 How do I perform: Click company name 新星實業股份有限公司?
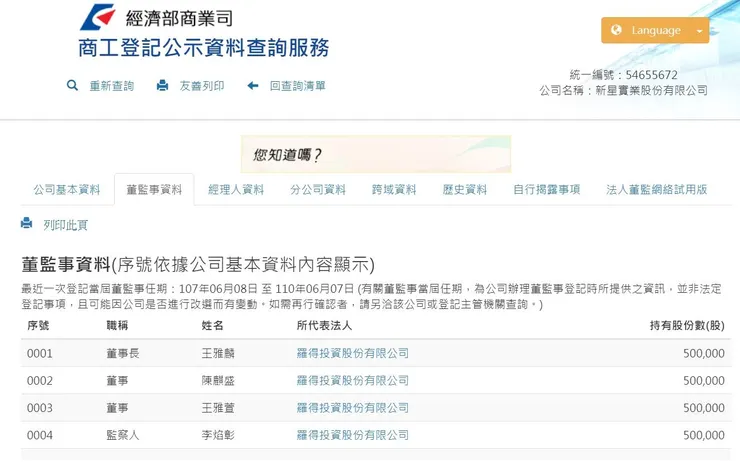click(x=651, y=90)
